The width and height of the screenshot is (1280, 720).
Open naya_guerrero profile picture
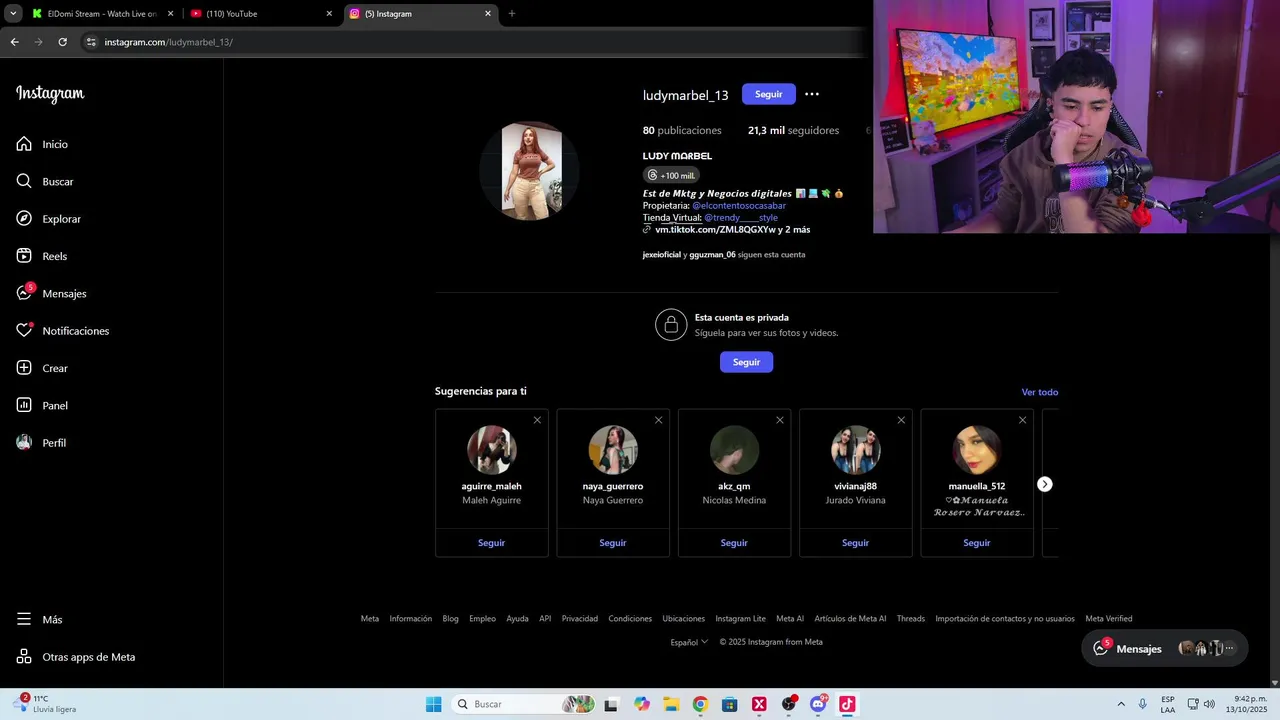click(613, 450)
